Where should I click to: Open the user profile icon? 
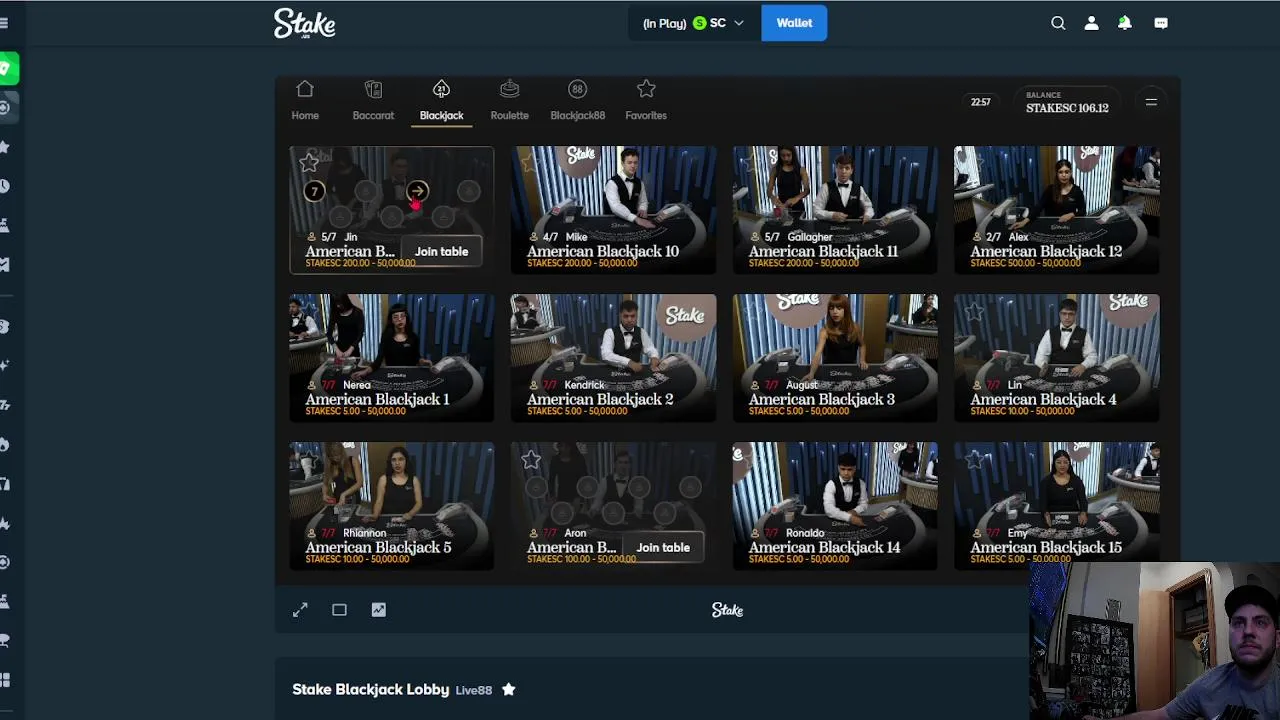click(x=1092, y=23)
